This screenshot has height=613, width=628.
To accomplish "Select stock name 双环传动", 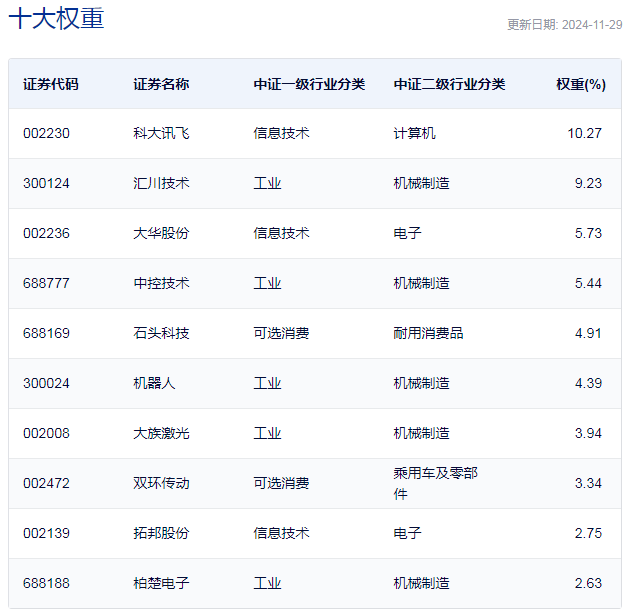I will pos(161,484).
